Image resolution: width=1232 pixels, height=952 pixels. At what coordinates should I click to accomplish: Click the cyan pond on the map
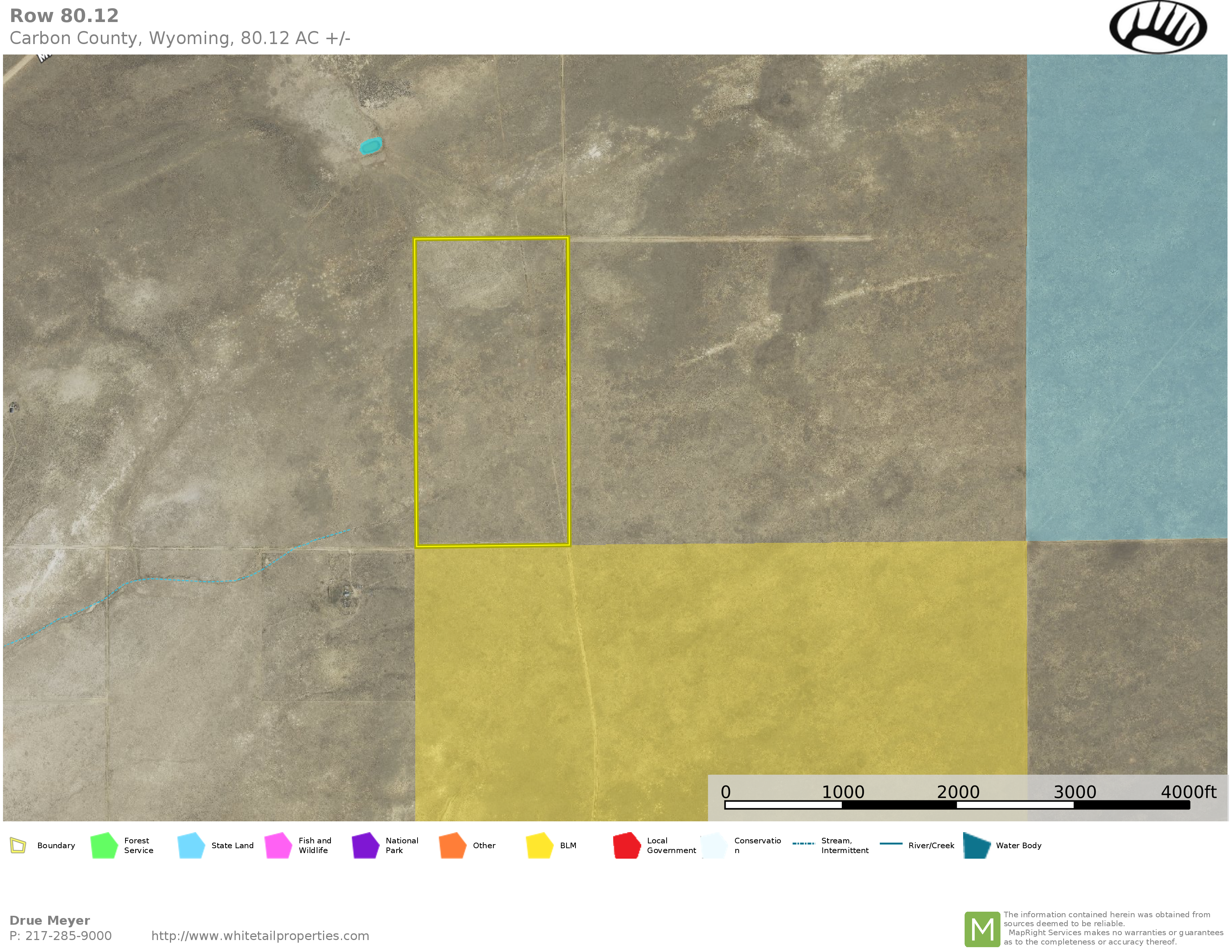(x=370, y=146)
